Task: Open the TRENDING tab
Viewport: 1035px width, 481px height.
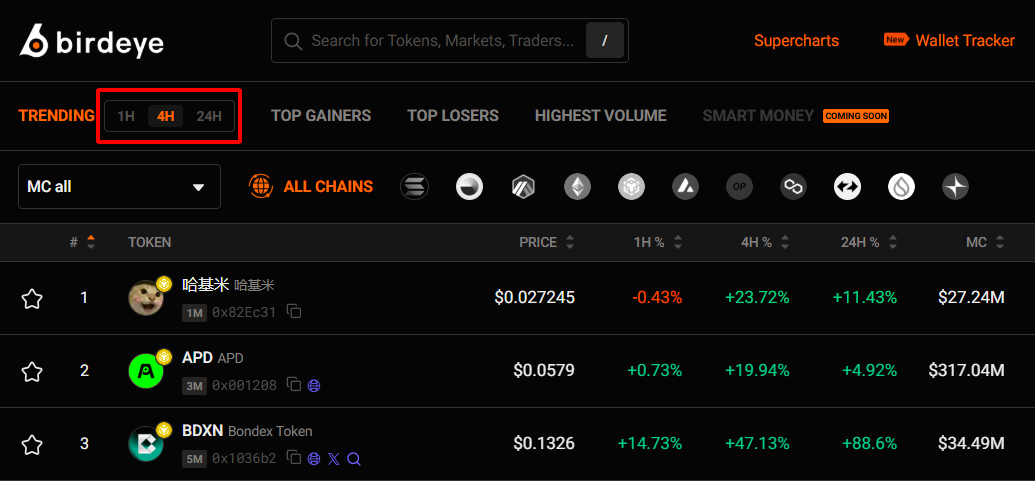Action: pyautogui.click(x=57, y=116)
